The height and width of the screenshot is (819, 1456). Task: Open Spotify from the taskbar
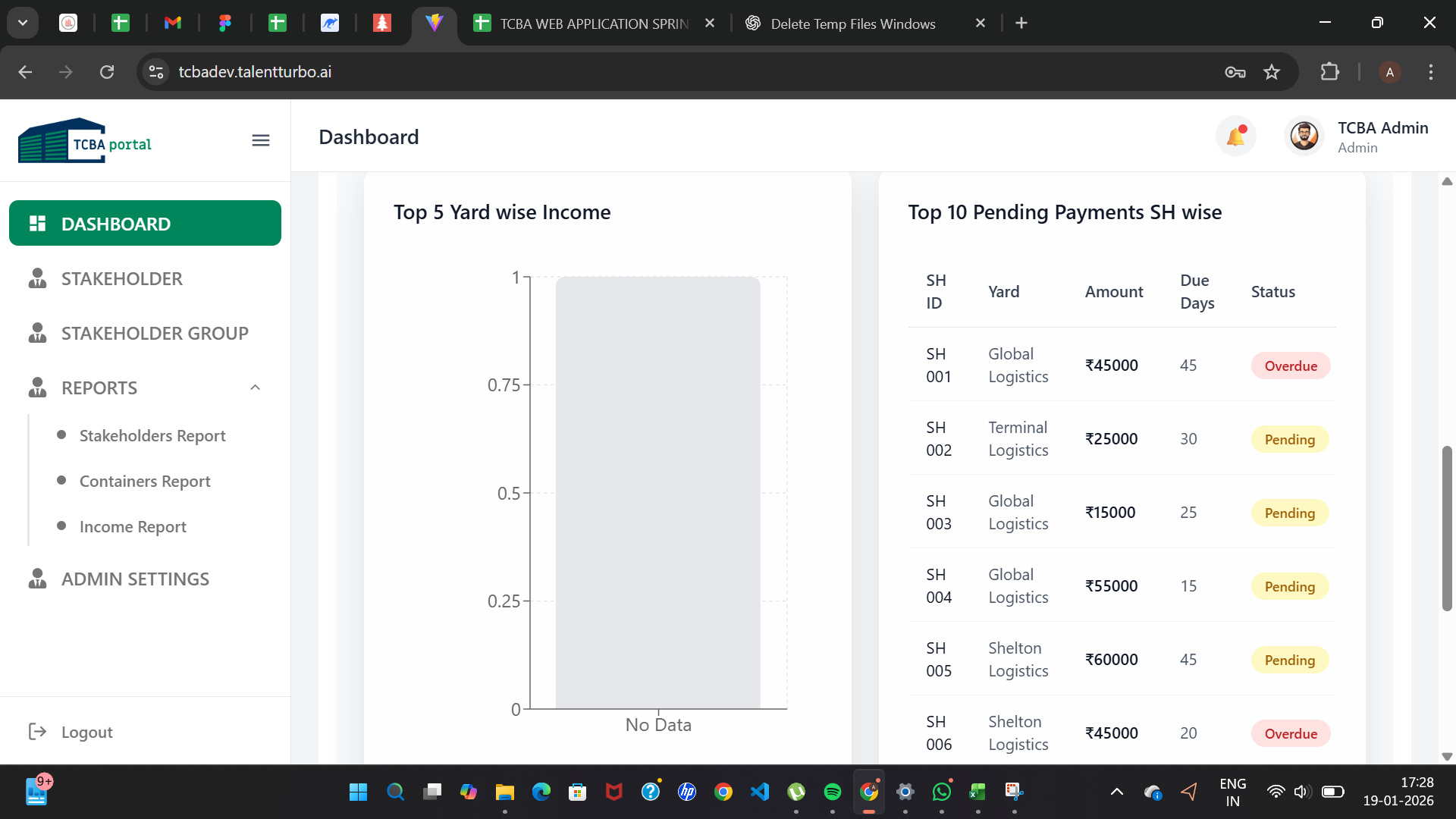coord(833,792)
